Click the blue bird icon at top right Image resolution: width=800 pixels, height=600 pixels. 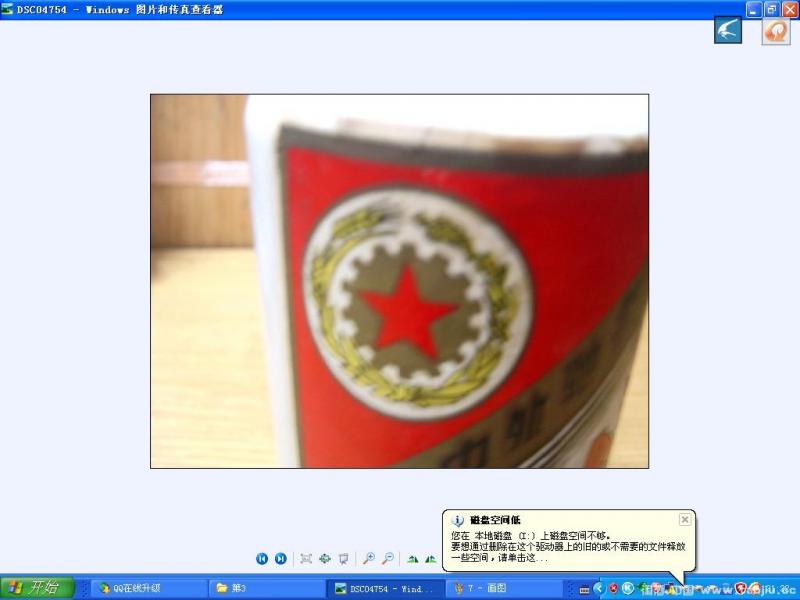pyautogui.click(x=728, y=30)
